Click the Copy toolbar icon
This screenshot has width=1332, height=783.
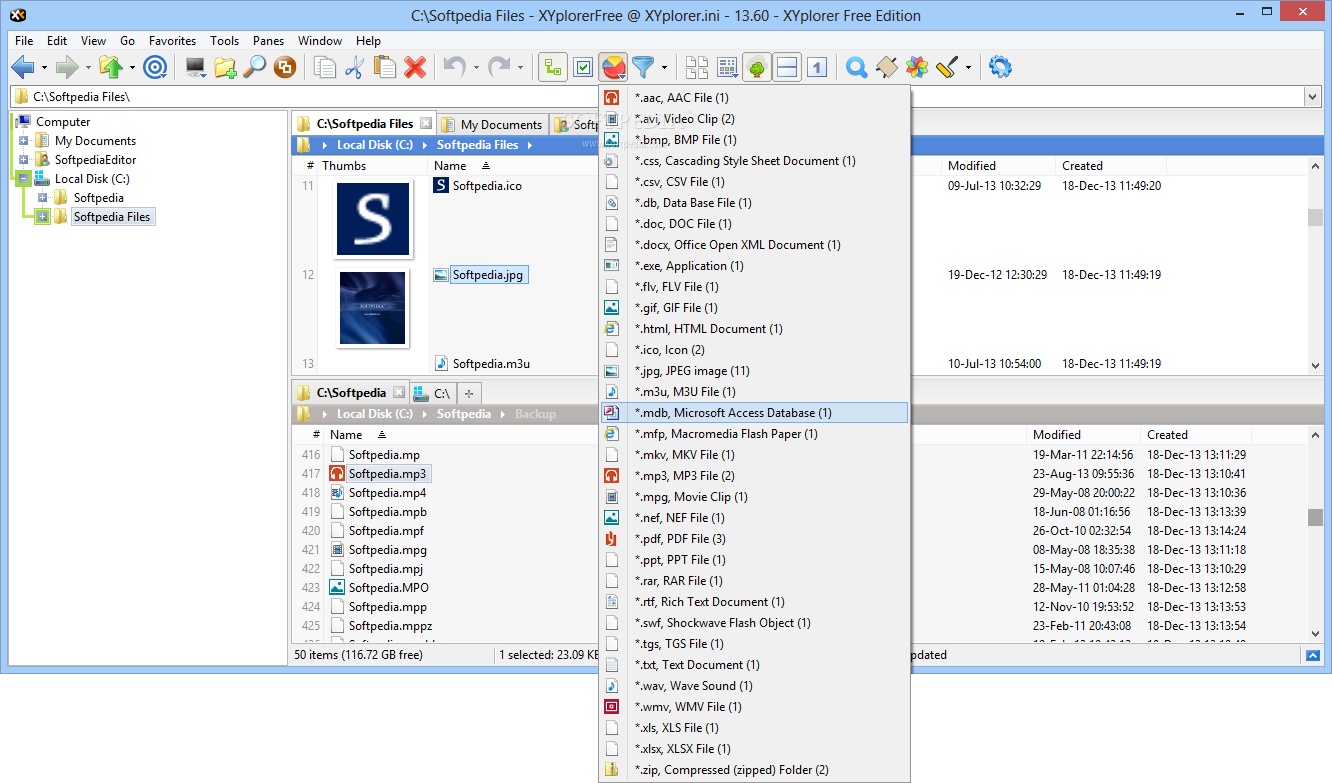coord(325,67)
